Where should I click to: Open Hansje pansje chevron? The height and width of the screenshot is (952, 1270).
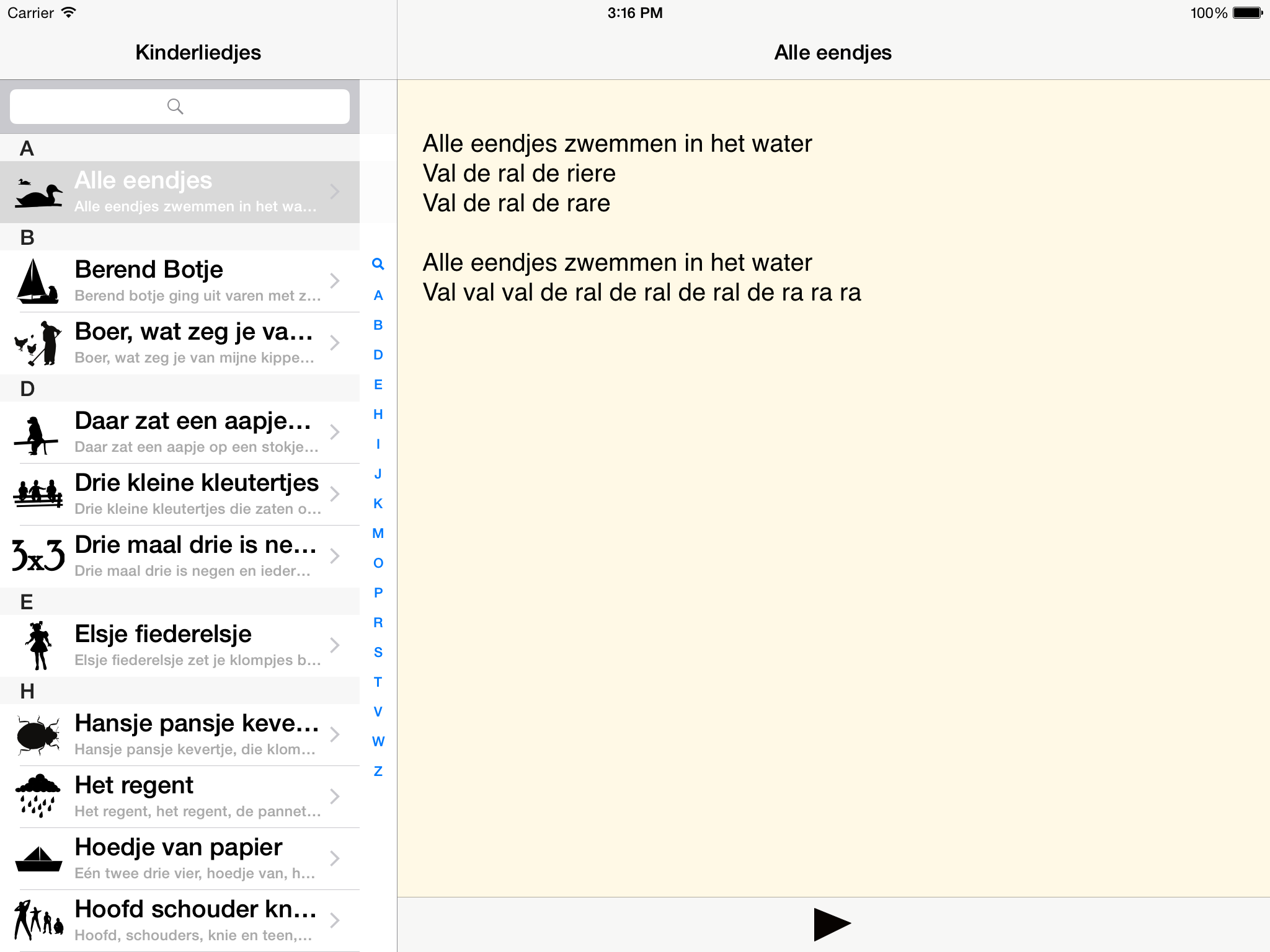coord(335,734)
